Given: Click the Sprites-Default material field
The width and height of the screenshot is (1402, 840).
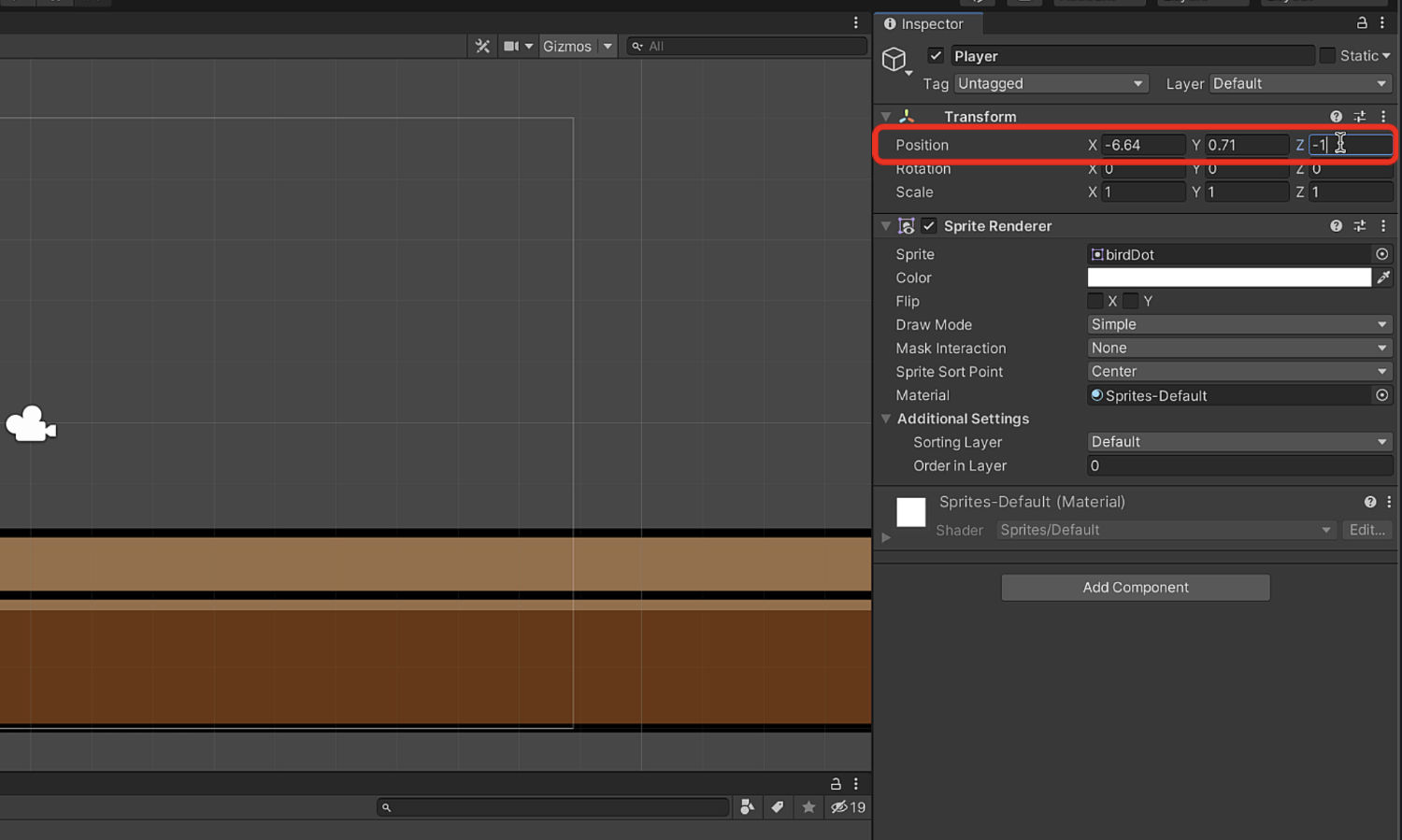Looking at the screenshot, I should (1229, 395).
